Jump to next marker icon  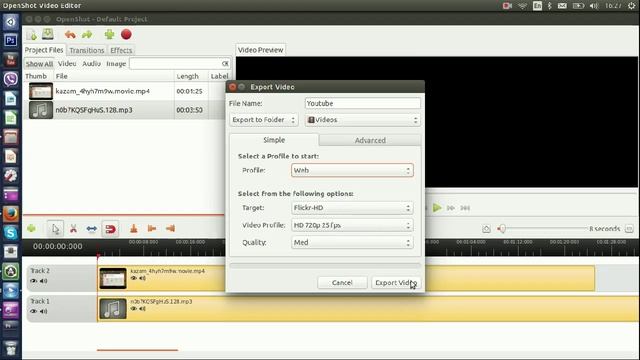tap(170, 229)
